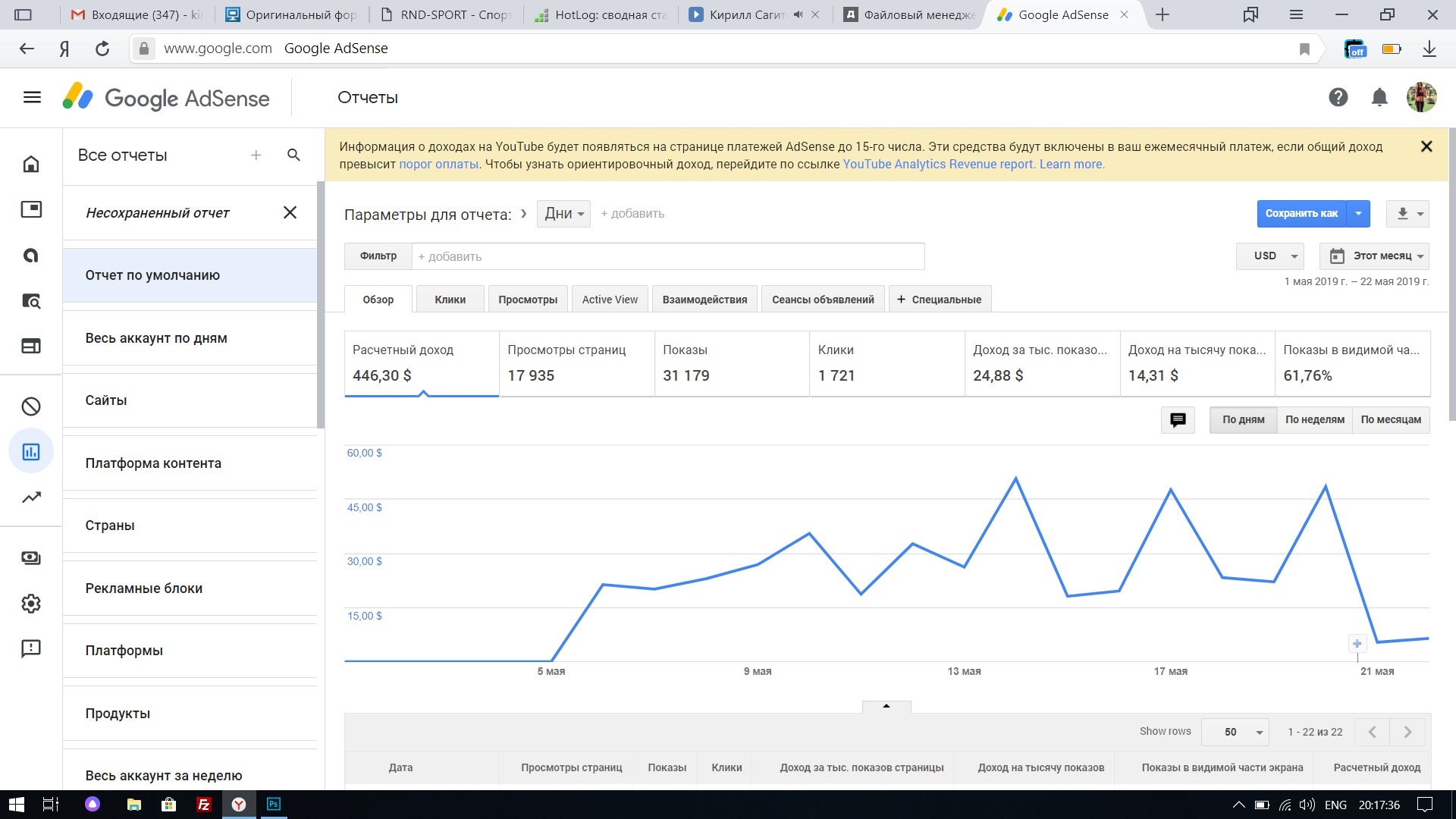
Task: Search reports with the magnifier icon
Action: (293, 155)
